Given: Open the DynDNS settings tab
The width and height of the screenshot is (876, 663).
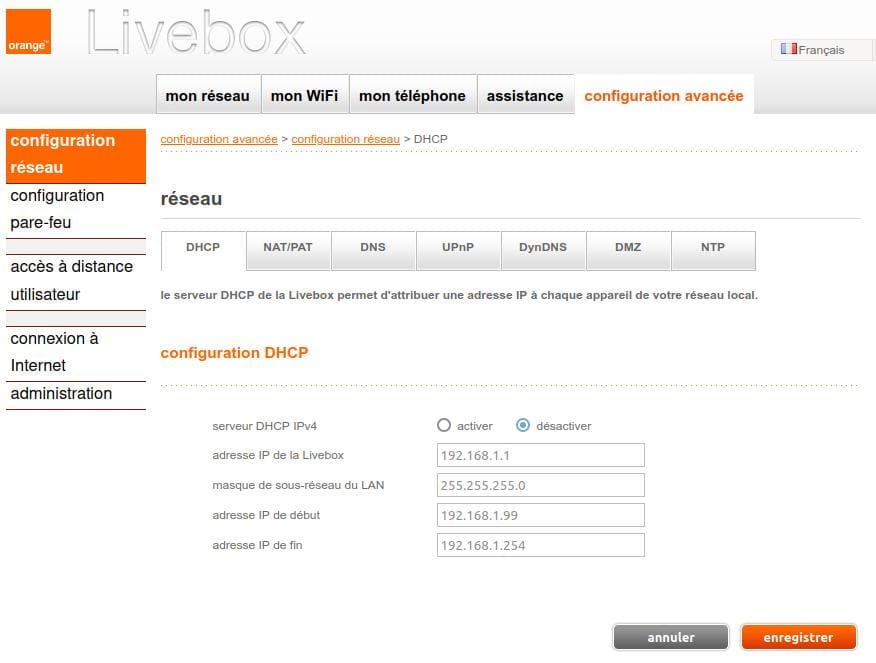Looking at the screenshot, I should pos(543,248).
